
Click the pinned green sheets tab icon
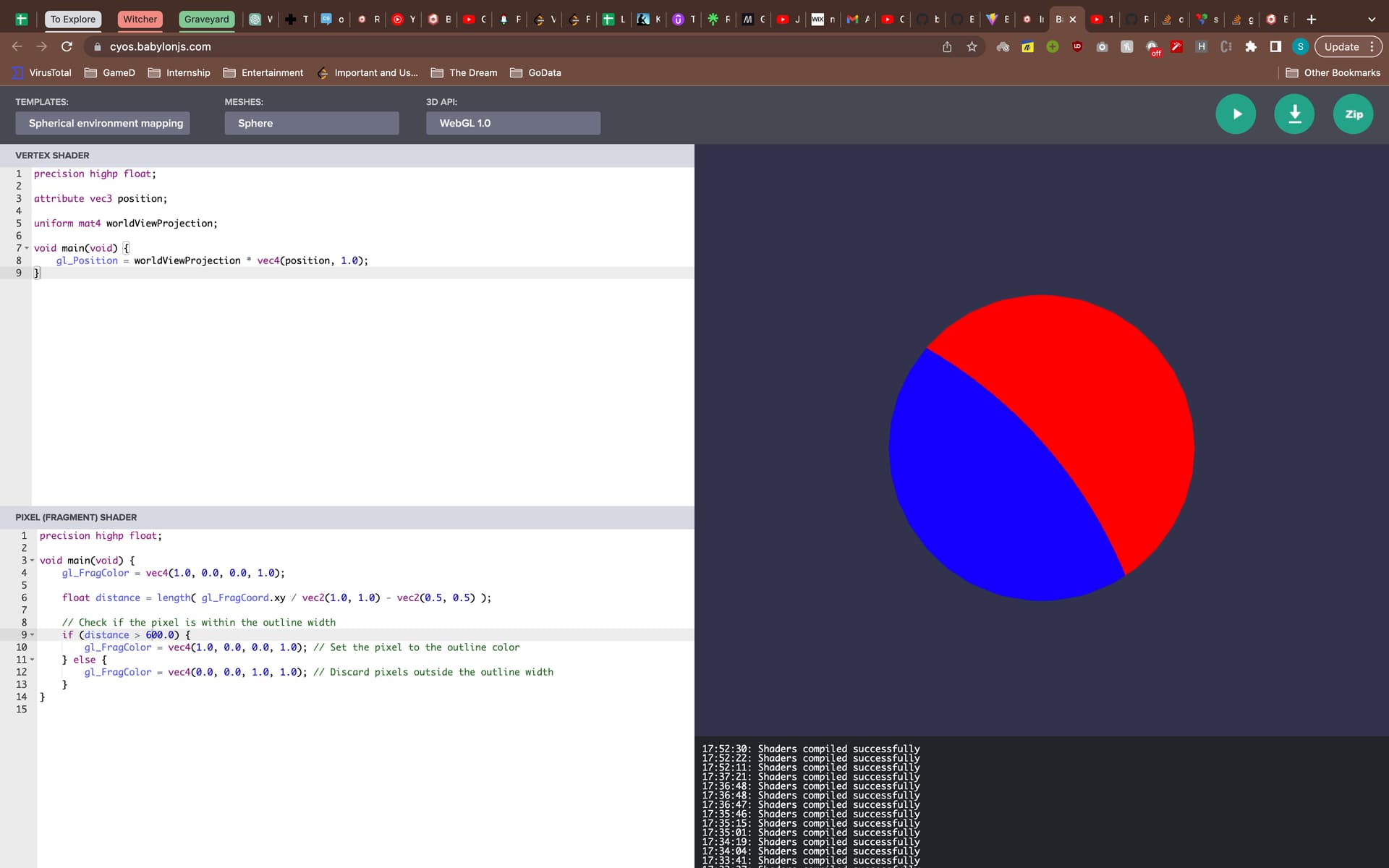22,20
